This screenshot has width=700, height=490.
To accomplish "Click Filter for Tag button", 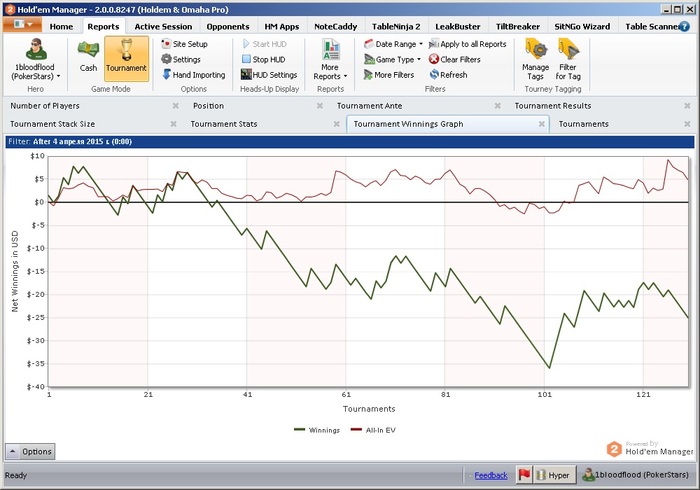I will coord(567,58).
